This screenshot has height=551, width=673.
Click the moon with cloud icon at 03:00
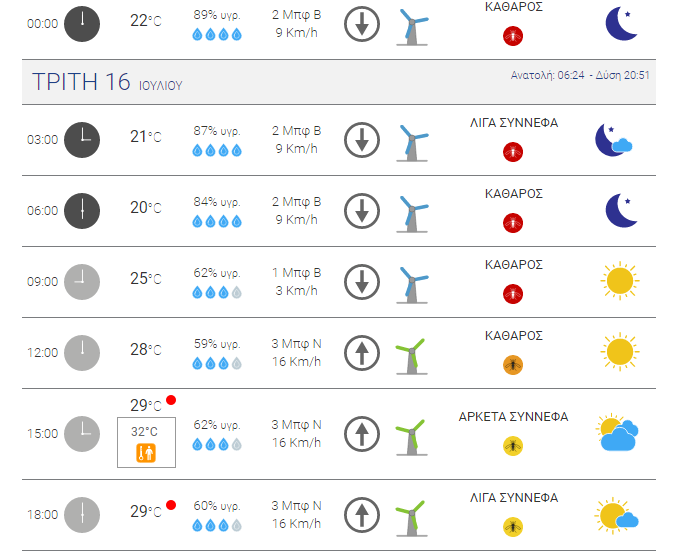coord(614,140)
